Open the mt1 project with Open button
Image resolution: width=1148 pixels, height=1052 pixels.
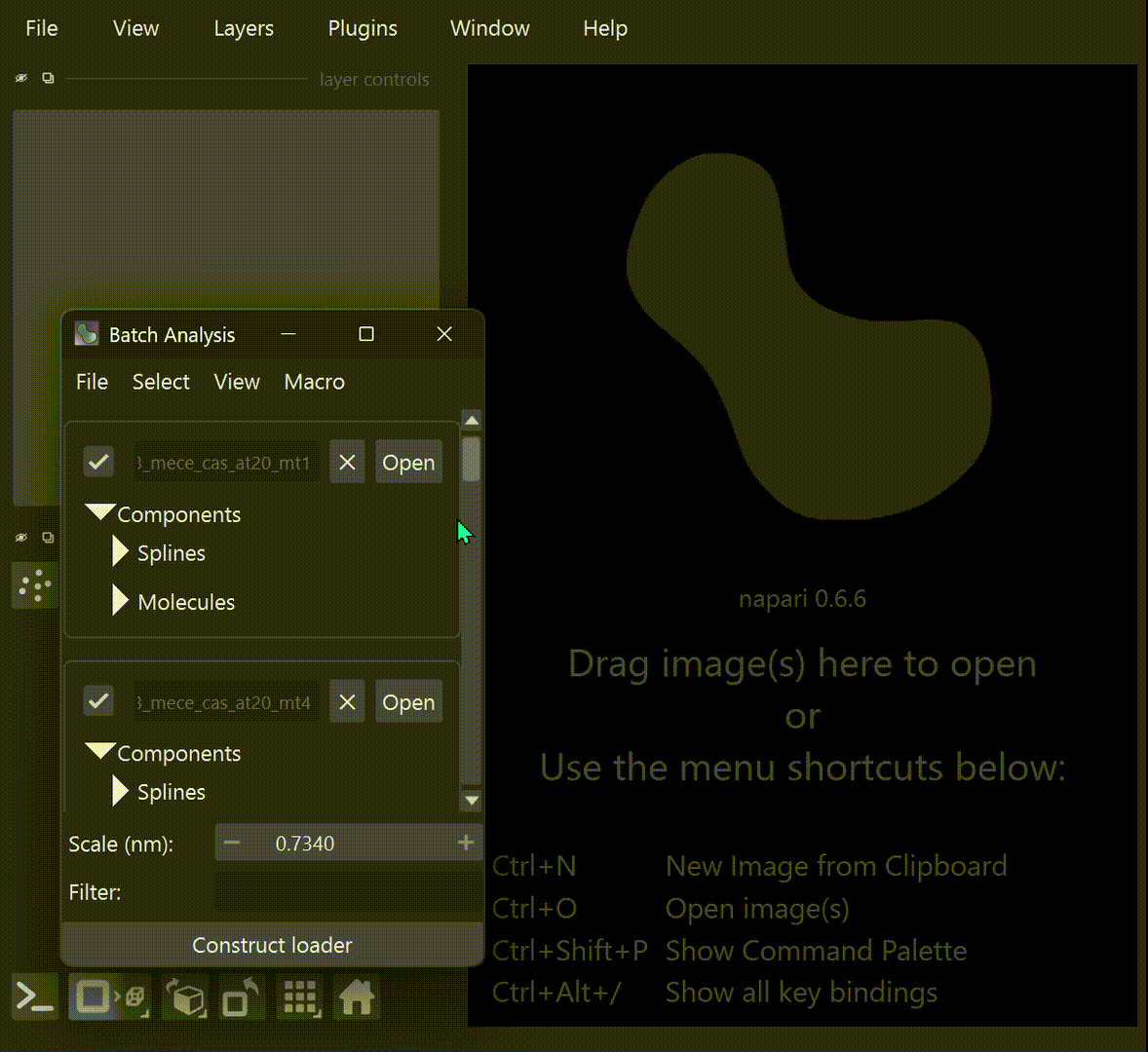(x=408, y=463)
